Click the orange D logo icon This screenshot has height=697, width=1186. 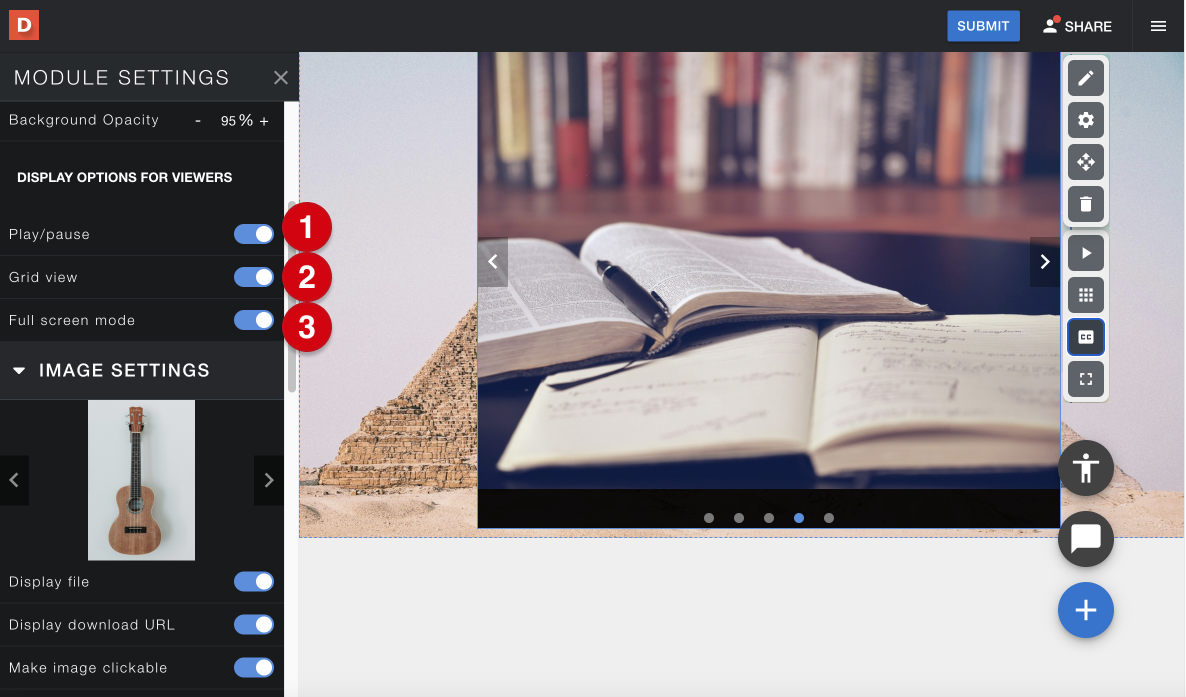(x=23, y=25)
